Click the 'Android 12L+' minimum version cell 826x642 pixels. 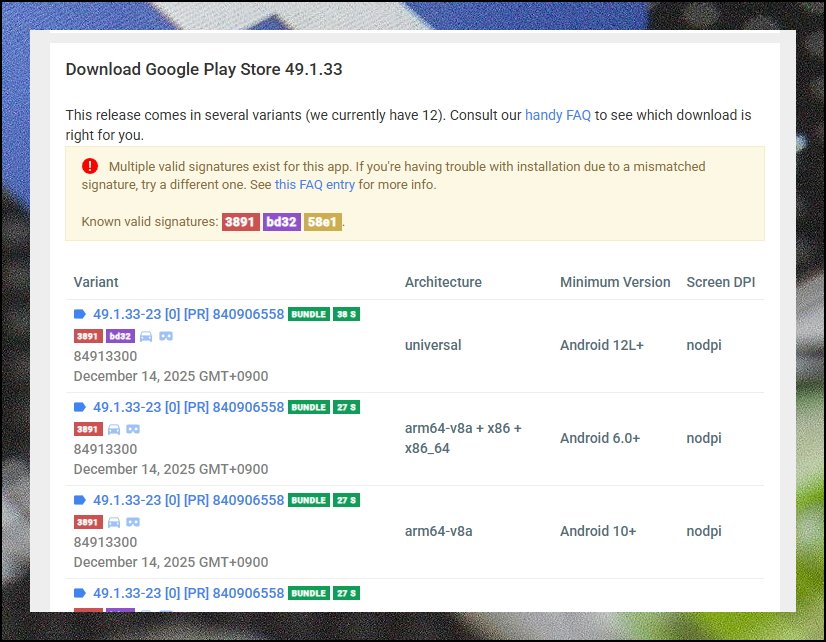[x=602, y=345]
